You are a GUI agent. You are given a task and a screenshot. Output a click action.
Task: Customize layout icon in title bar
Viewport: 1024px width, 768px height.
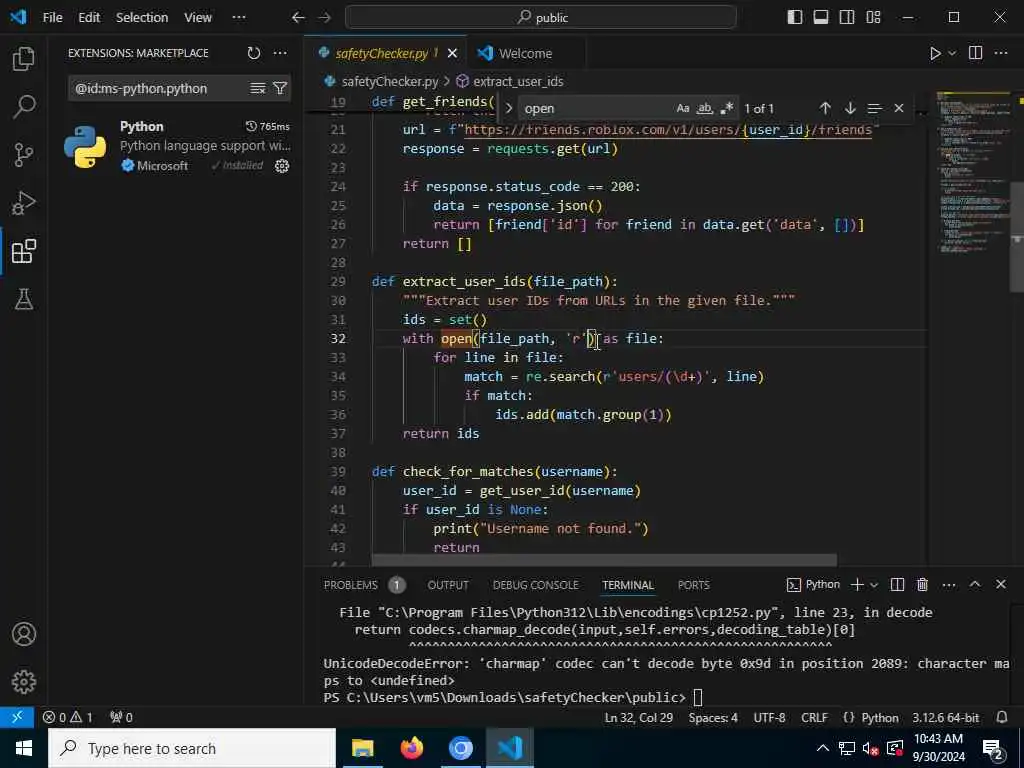(x=873, y=18)
